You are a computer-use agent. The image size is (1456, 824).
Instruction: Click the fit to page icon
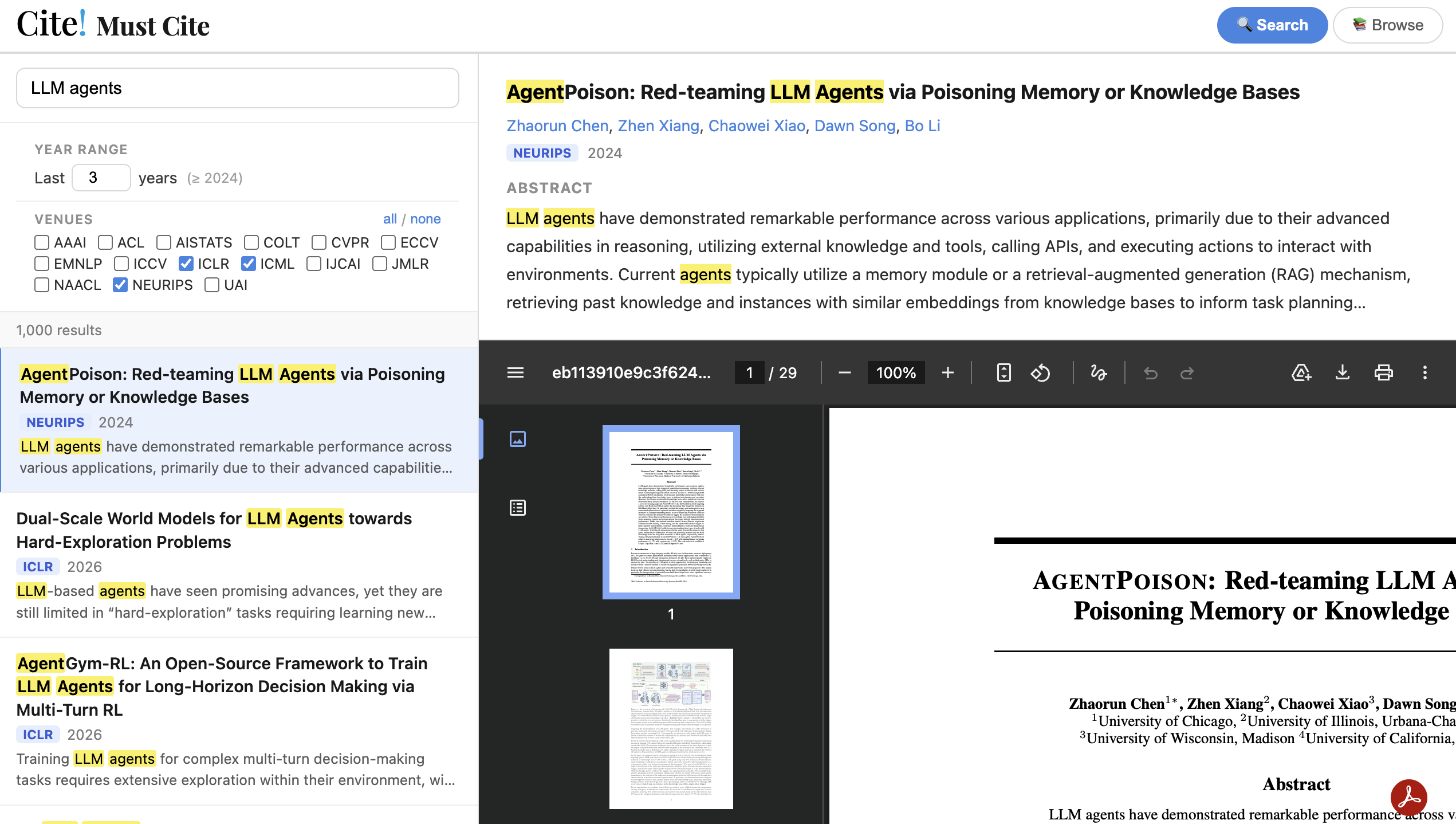pos(1004,373)
